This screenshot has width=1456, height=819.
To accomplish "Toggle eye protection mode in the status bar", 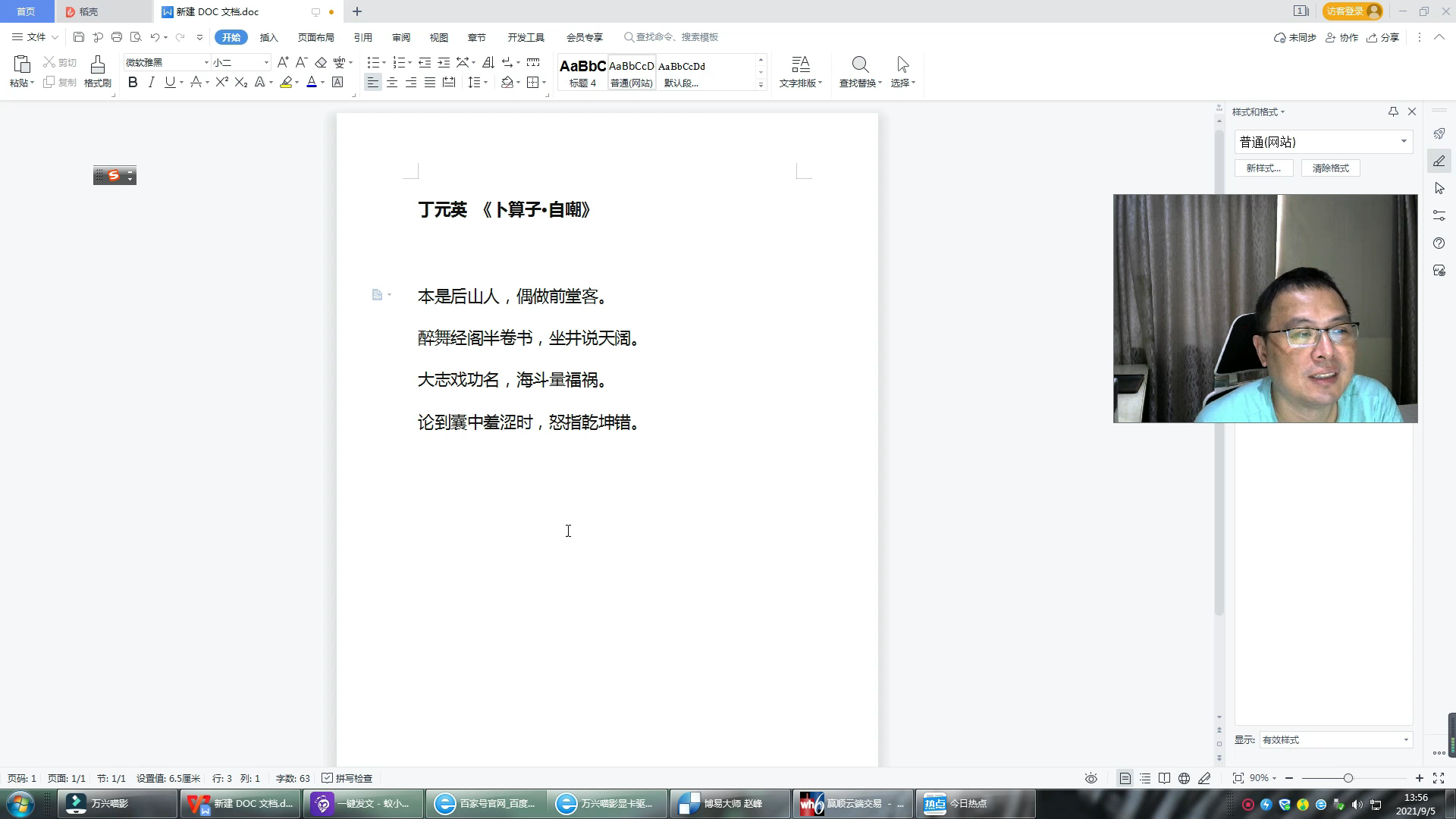I will 1090,778.
